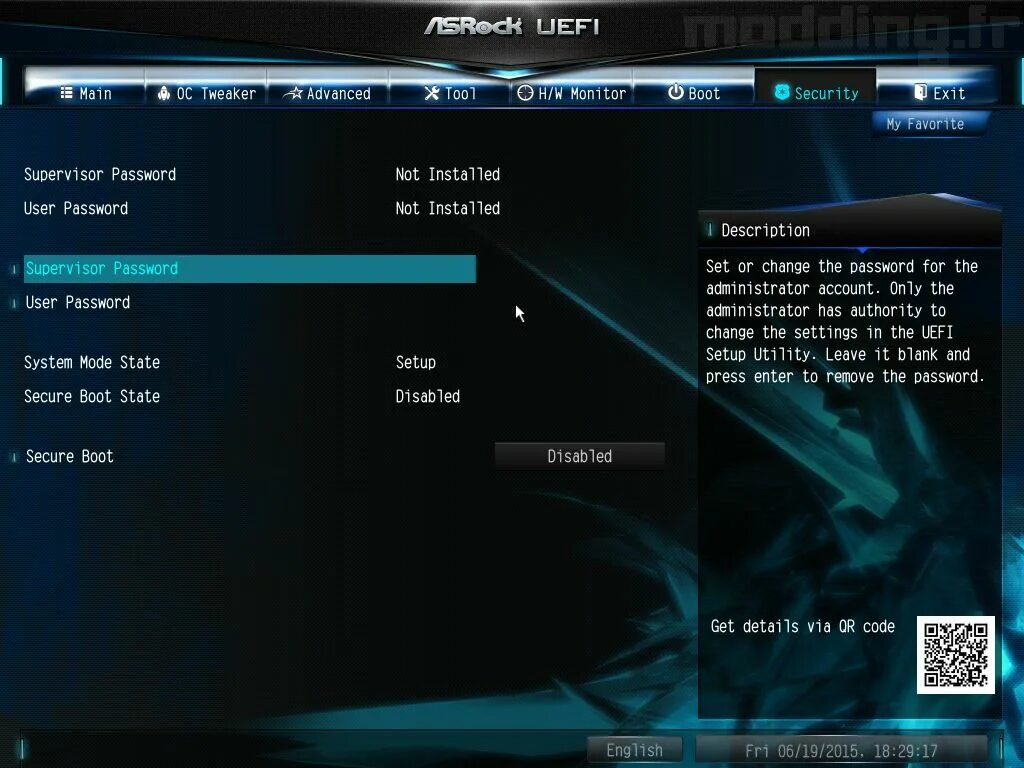Image resolution: width=1024 pixels, height=768 pixels.
Task: Click the Exit door icon
Action: click(x=920, y=92)
